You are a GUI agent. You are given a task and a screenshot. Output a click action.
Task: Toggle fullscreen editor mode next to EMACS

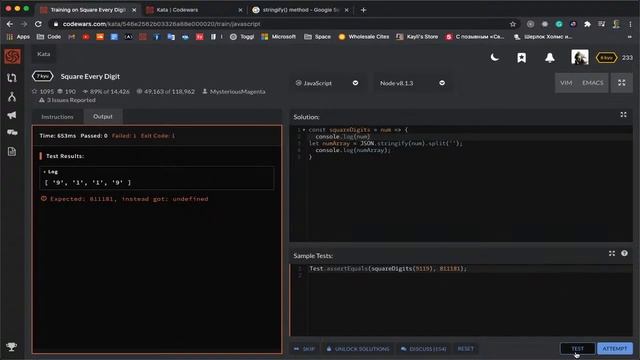(621, 83)
